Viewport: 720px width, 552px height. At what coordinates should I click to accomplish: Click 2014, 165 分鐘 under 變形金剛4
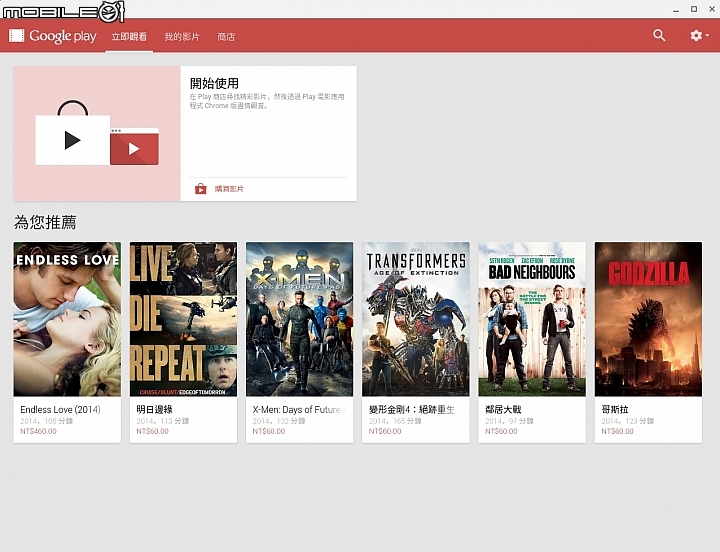click(x=395, y=421)
